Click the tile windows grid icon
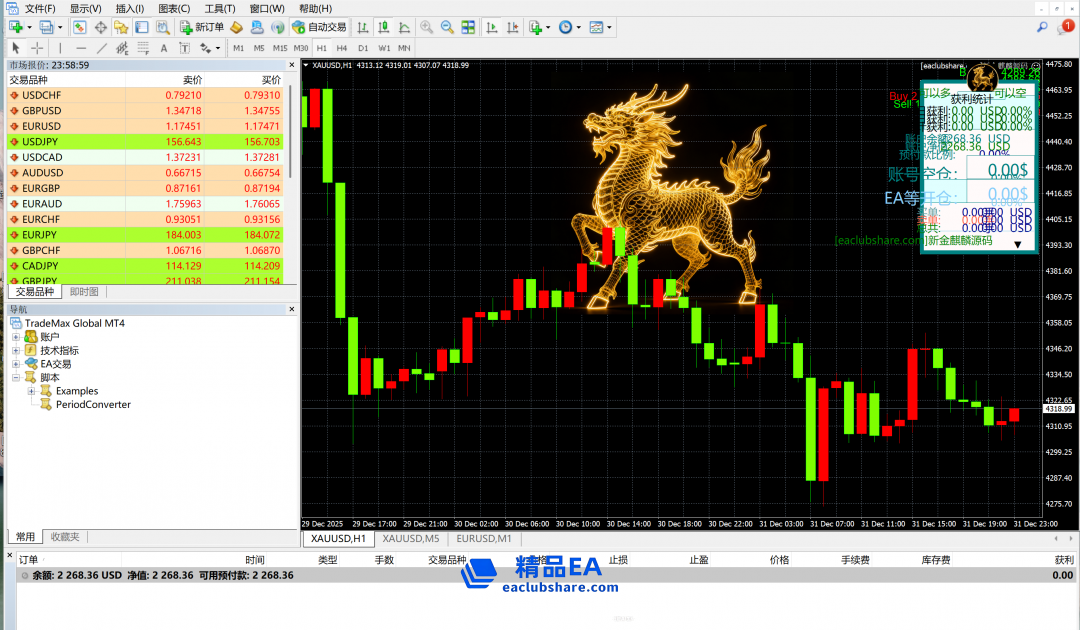Viewport: 1080px width, 630px height. (x=468, y=27)
